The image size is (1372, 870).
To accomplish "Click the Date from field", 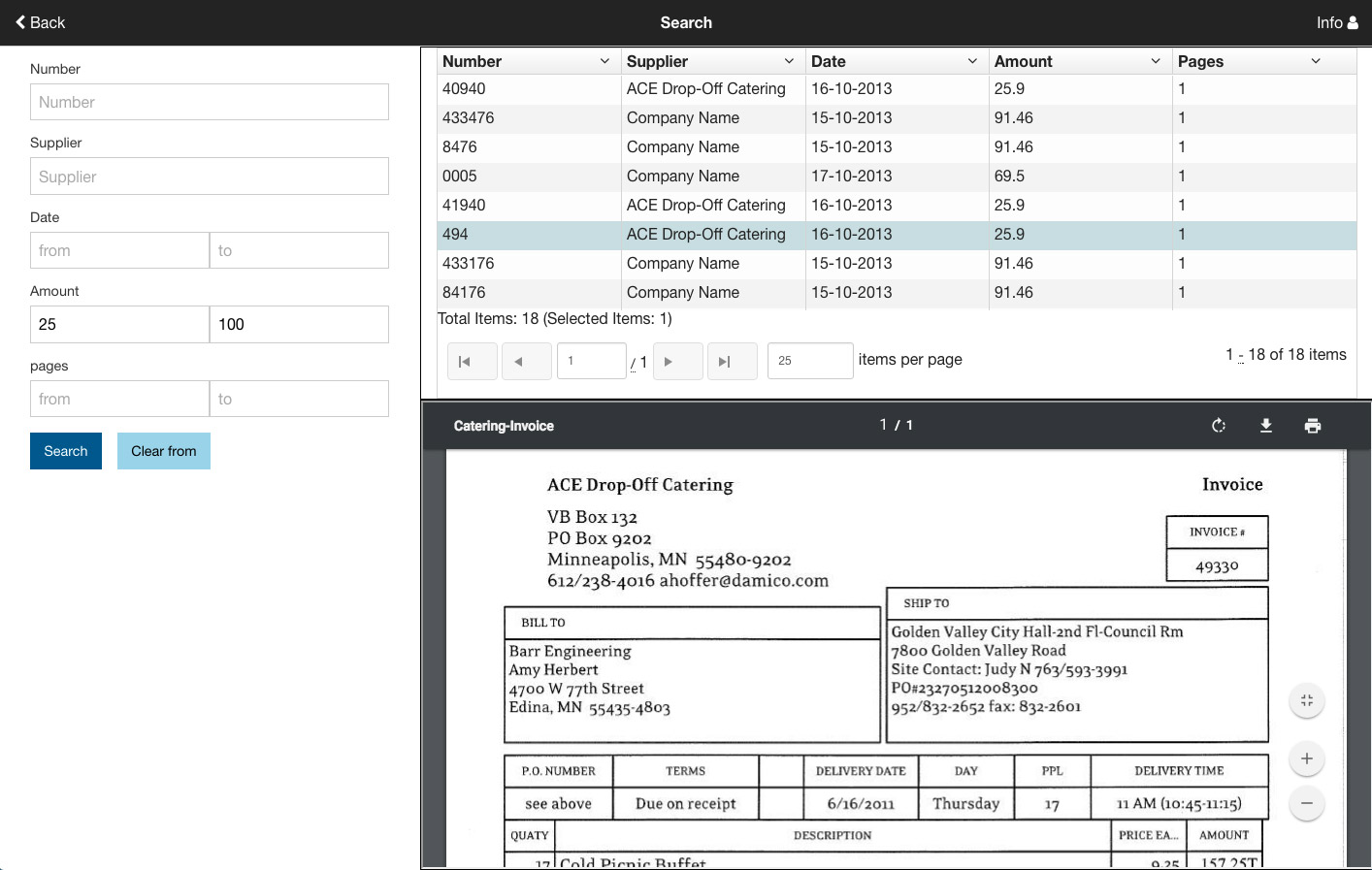I will pyautogui.click(x=119, y=250).
